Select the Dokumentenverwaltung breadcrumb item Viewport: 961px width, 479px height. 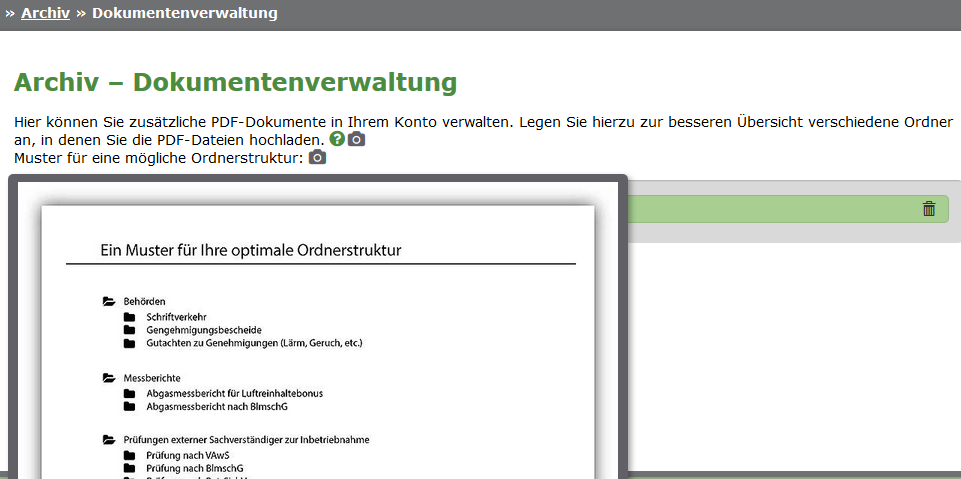coord(184,14)
